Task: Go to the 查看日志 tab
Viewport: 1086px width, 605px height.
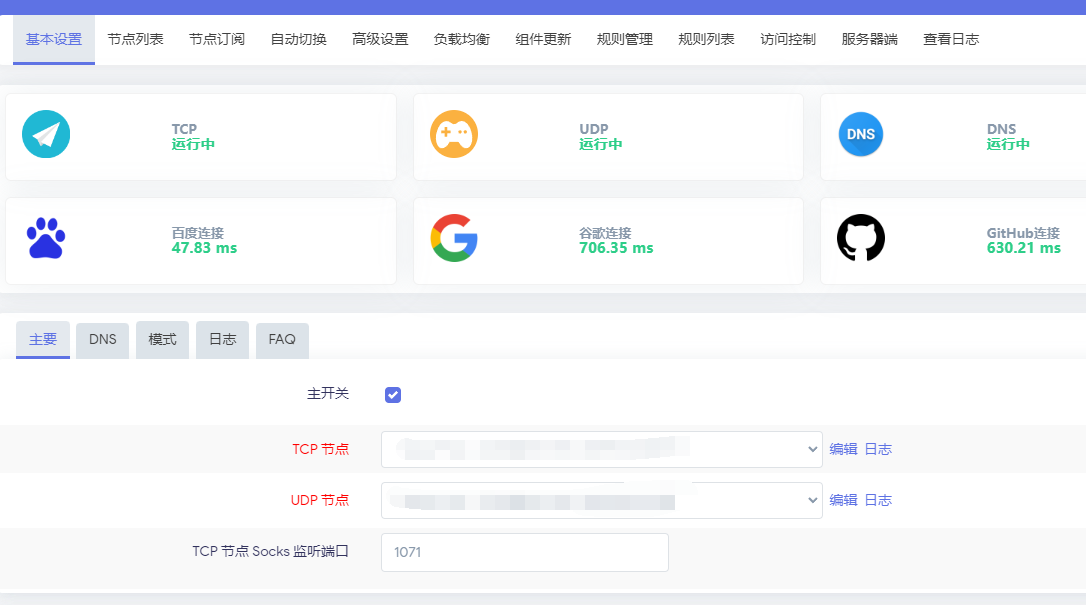Action: (950, 40)
